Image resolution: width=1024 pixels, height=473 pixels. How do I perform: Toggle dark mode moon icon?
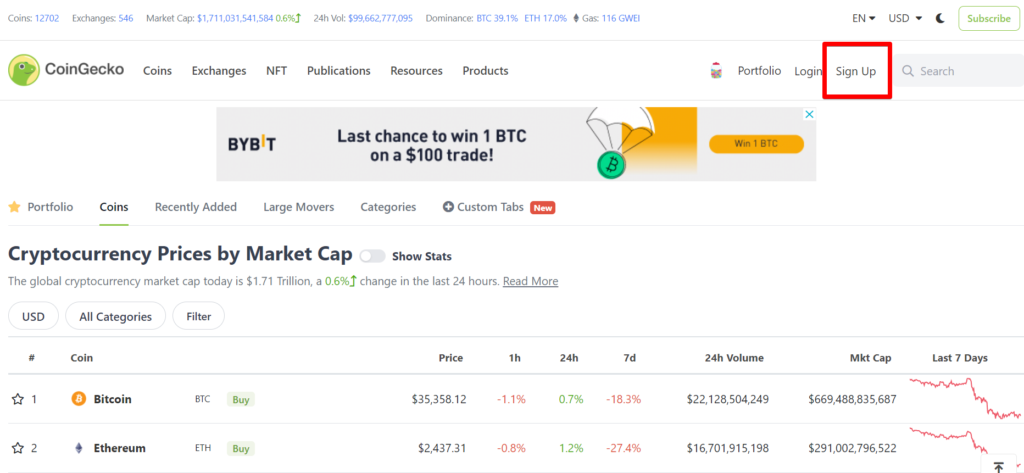(940, 18)
